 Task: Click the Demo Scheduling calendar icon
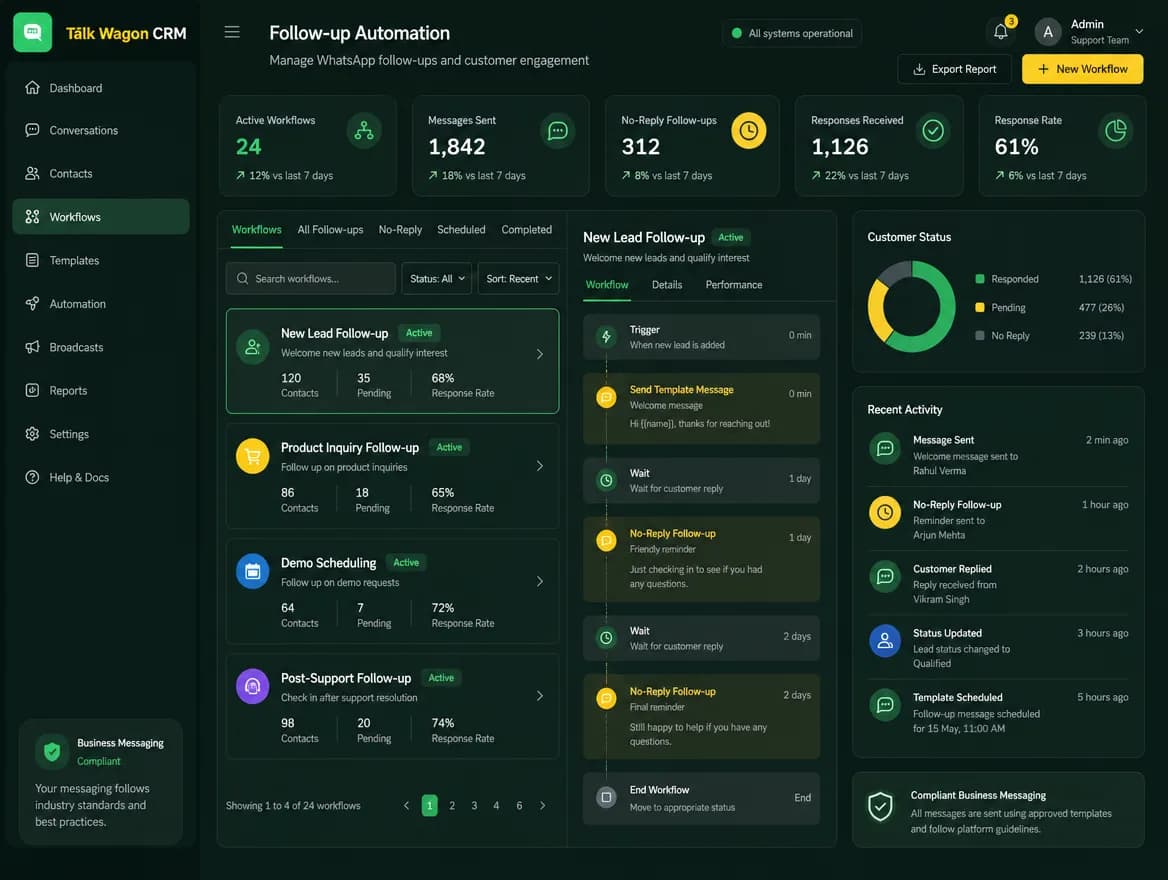tap(253, 572)
